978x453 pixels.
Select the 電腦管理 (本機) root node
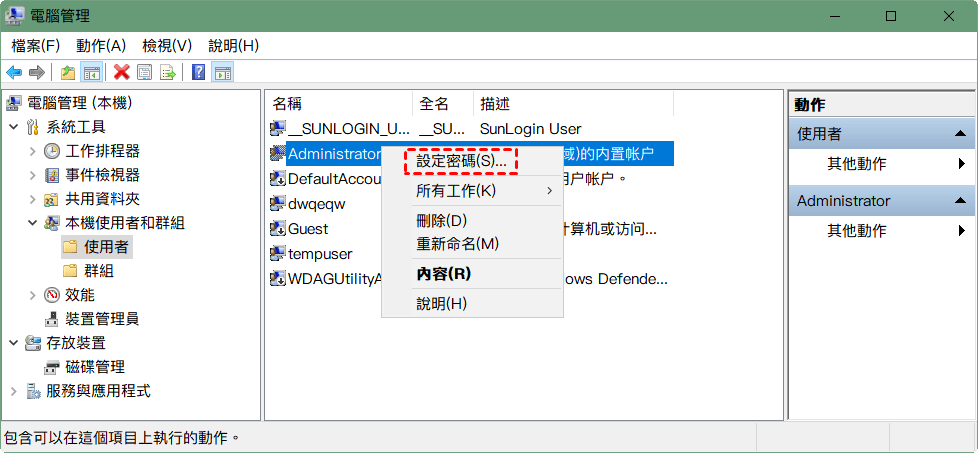pyautogui.click(x=80, y=103)
